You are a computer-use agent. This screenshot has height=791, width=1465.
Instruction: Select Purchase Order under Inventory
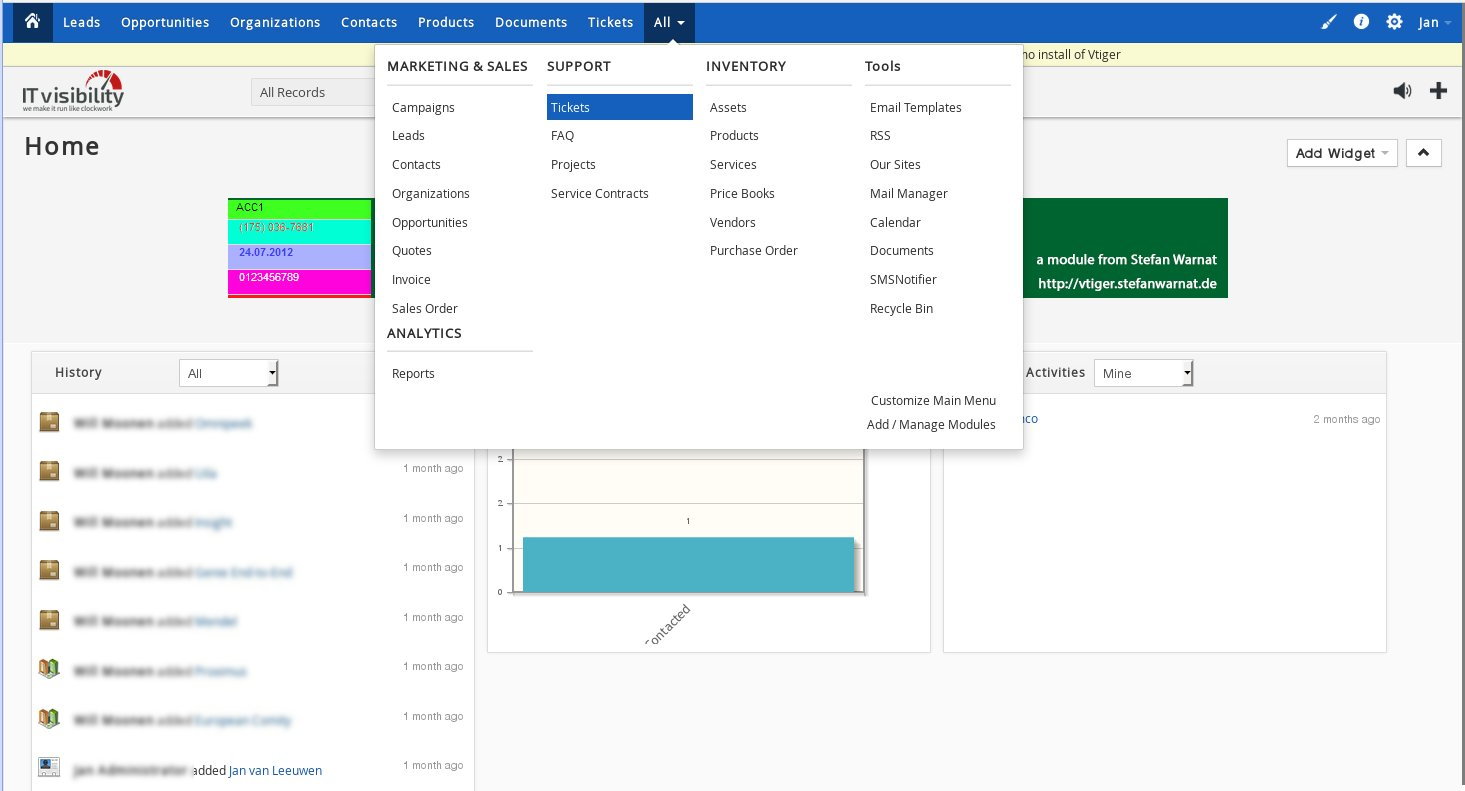coord(753,250)
